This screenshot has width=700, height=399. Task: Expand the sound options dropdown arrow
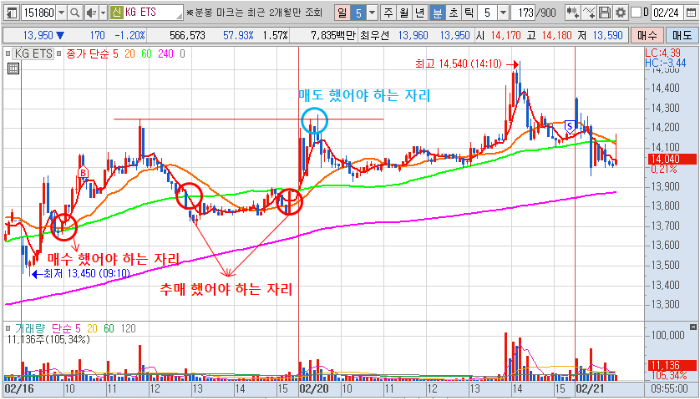pos(103,12)
